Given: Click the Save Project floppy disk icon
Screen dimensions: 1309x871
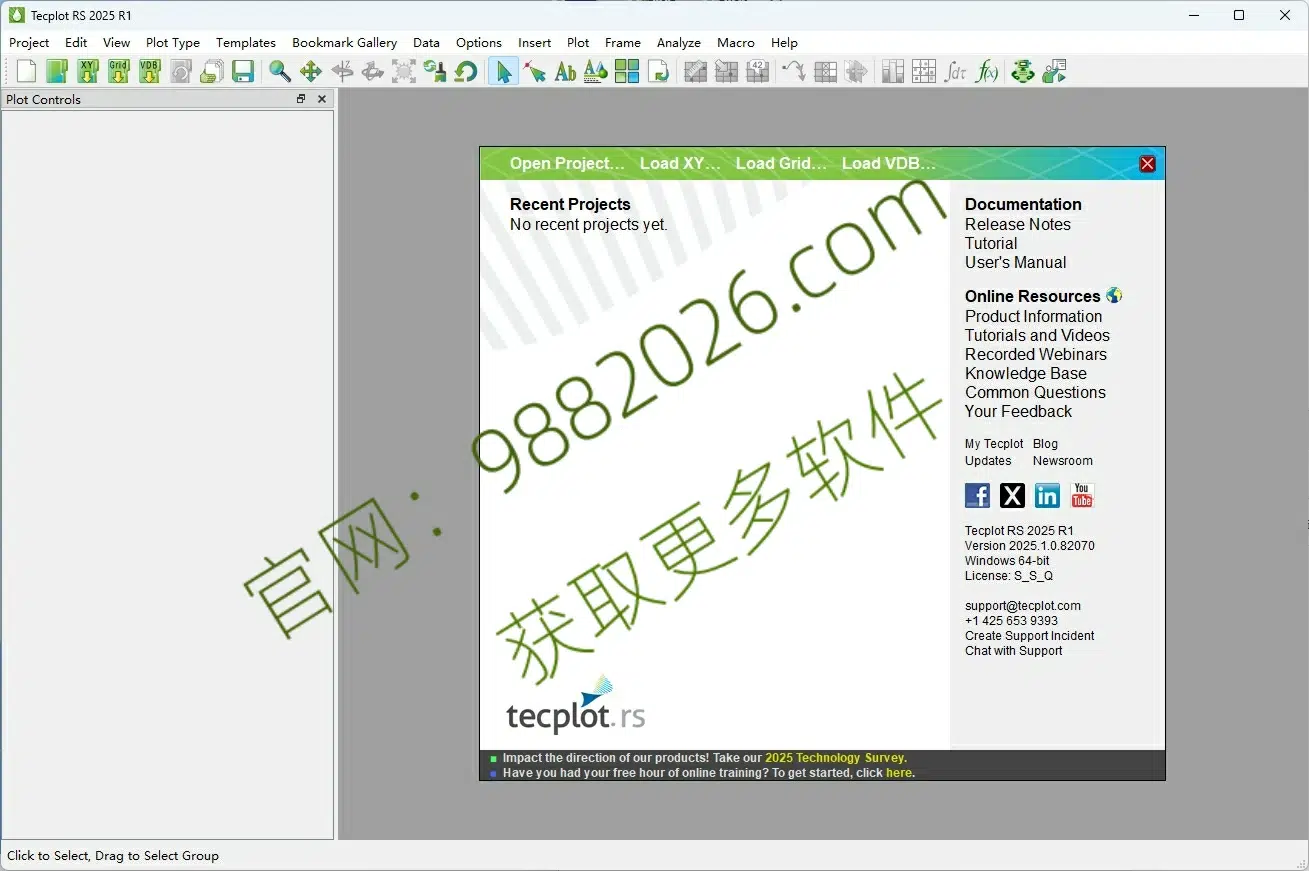Looking at the screenshot, I should 243,71.
